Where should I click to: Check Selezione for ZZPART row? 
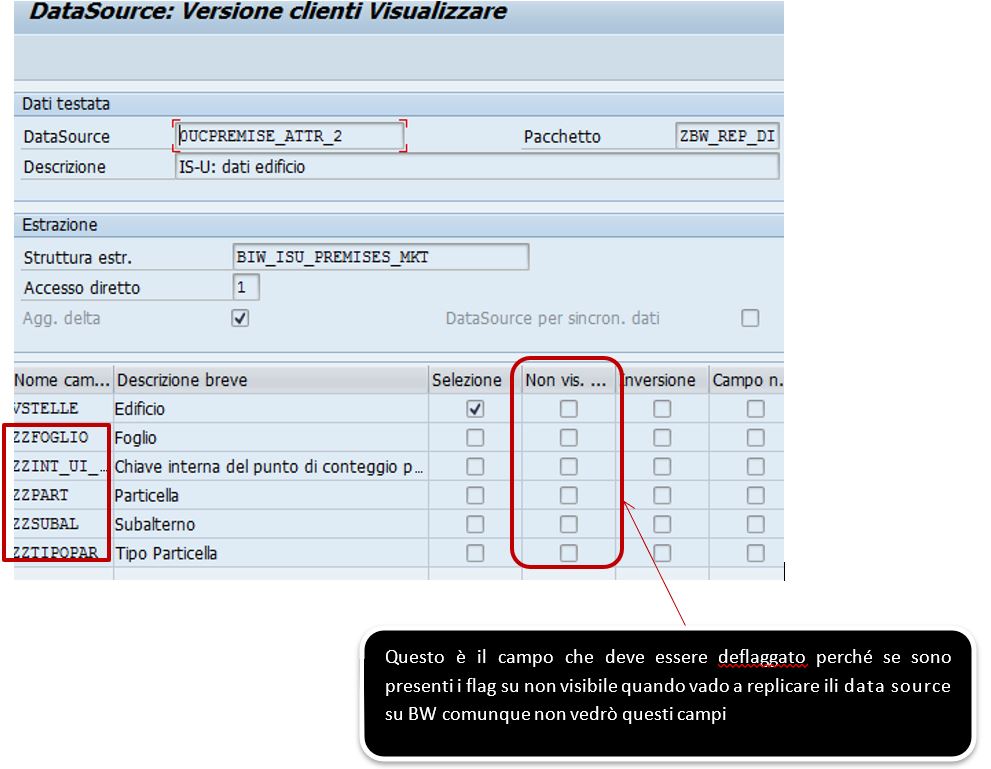(475, 495)
